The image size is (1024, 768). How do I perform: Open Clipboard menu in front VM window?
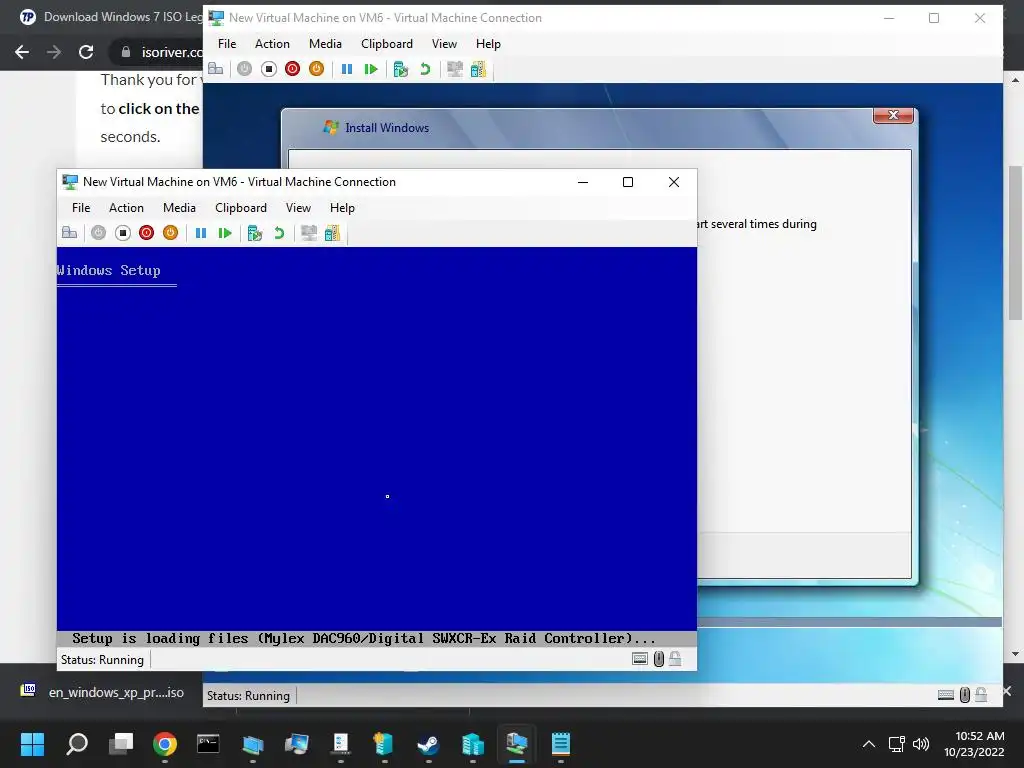click(241, 208)
